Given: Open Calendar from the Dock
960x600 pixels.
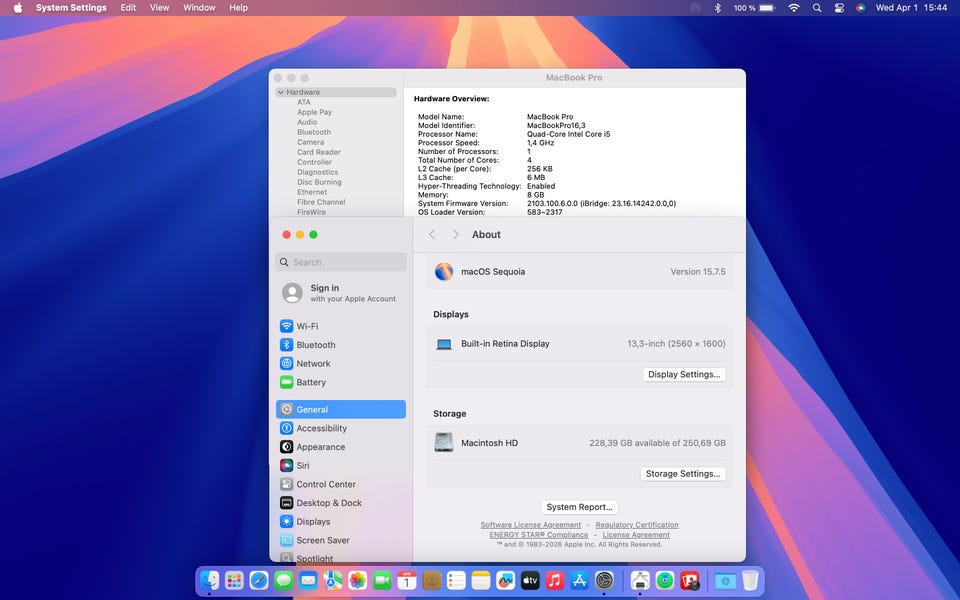Looking at the screenshot, I should click(x=407, y=580).
